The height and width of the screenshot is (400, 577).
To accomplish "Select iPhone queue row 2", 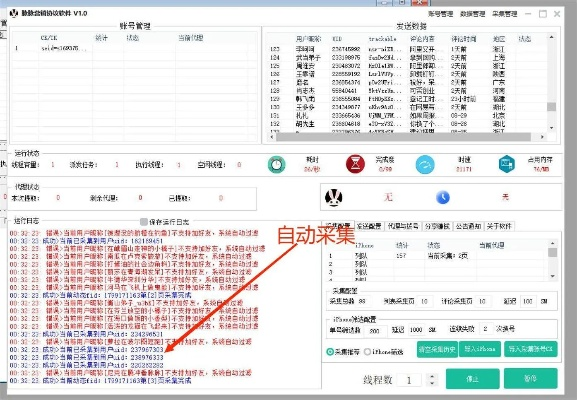I will tap(437, 264).
